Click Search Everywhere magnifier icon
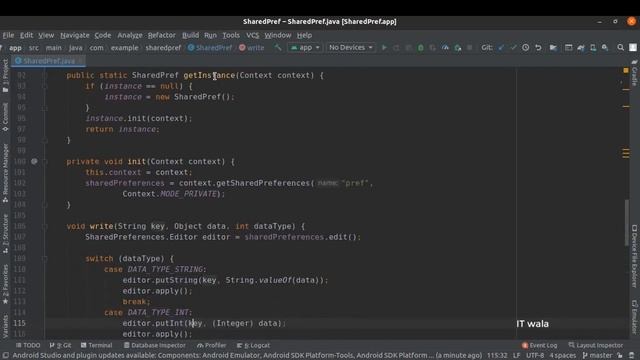The image size is (640, 360). point(620,48)
